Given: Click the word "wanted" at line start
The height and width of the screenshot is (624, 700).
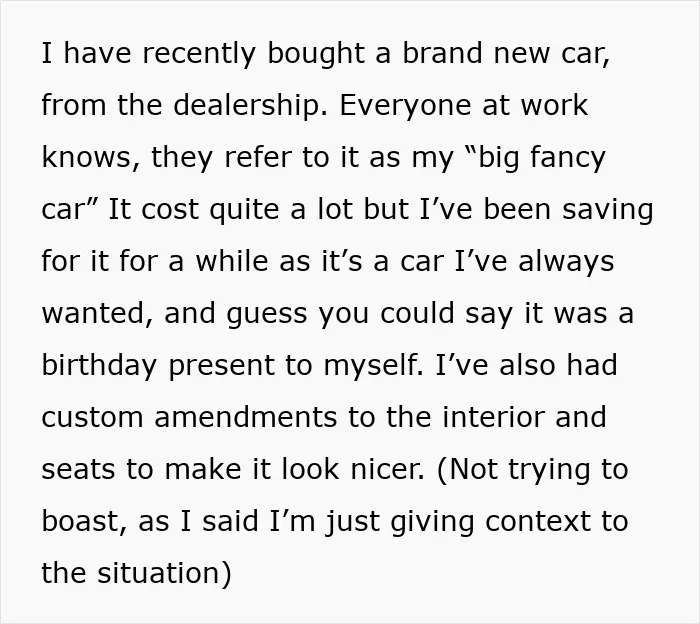Looking at the screenshot, I should (91, 313).
